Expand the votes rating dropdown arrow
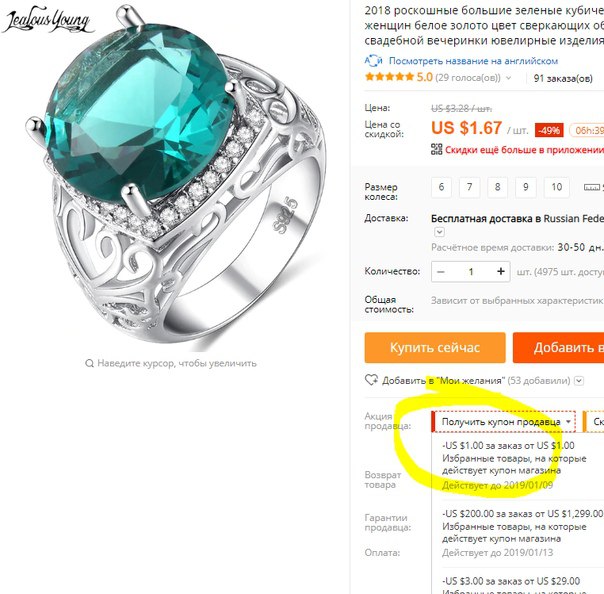Screen dimensions: 604x594 click(x=508, y=78)
